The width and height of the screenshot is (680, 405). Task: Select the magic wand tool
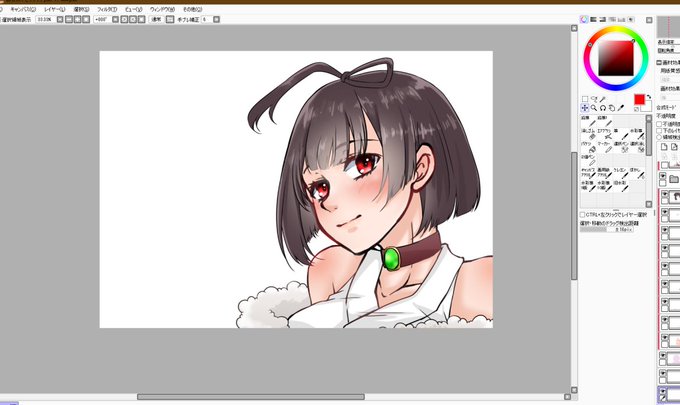coord(603,99)
